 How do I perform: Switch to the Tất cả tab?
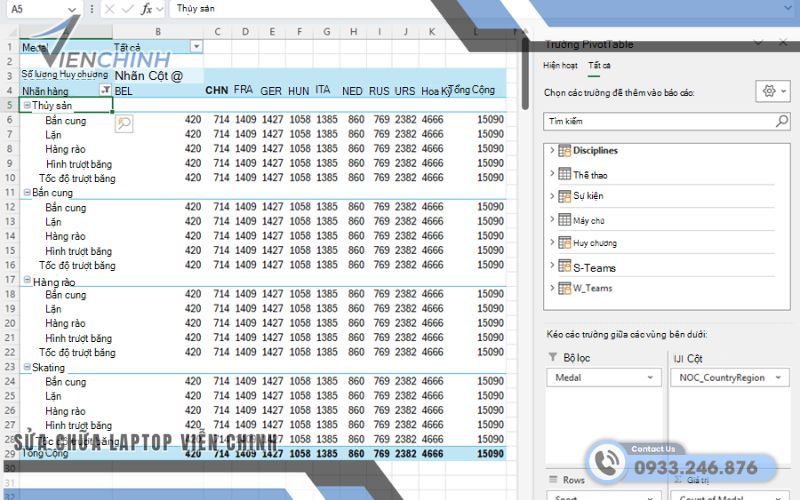coord(599,65)
